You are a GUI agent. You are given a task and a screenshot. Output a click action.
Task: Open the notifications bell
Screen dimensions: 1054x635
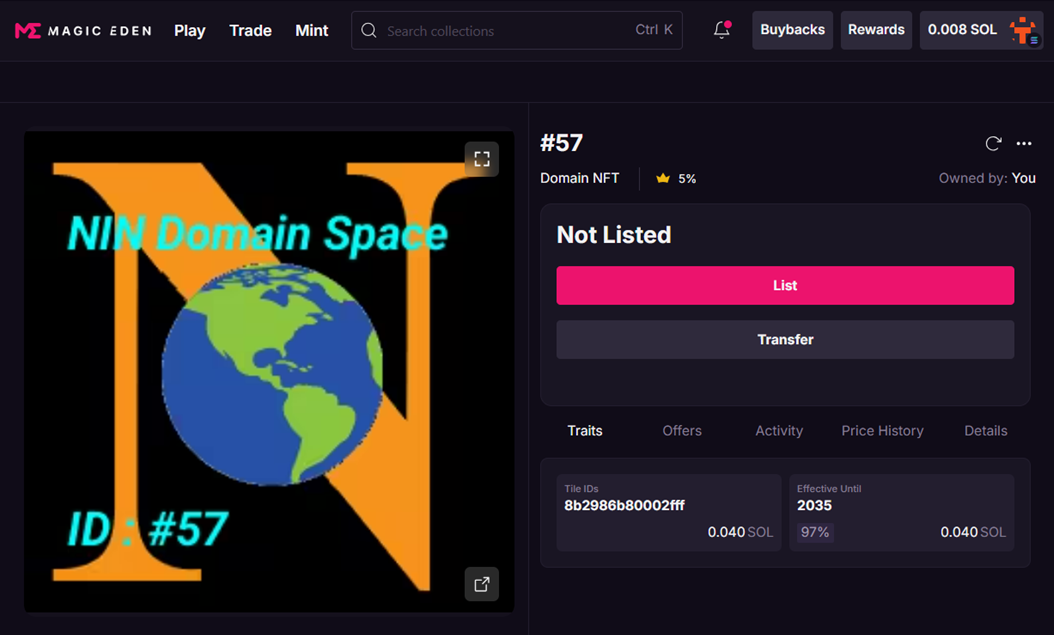[x=721, y=30]
